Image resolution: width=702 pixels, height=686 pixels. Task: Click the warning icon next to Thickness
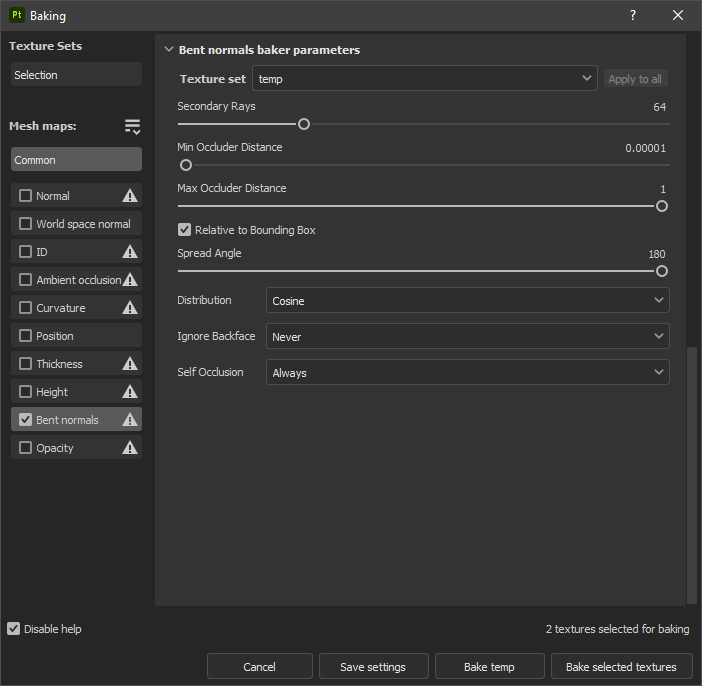130,364
